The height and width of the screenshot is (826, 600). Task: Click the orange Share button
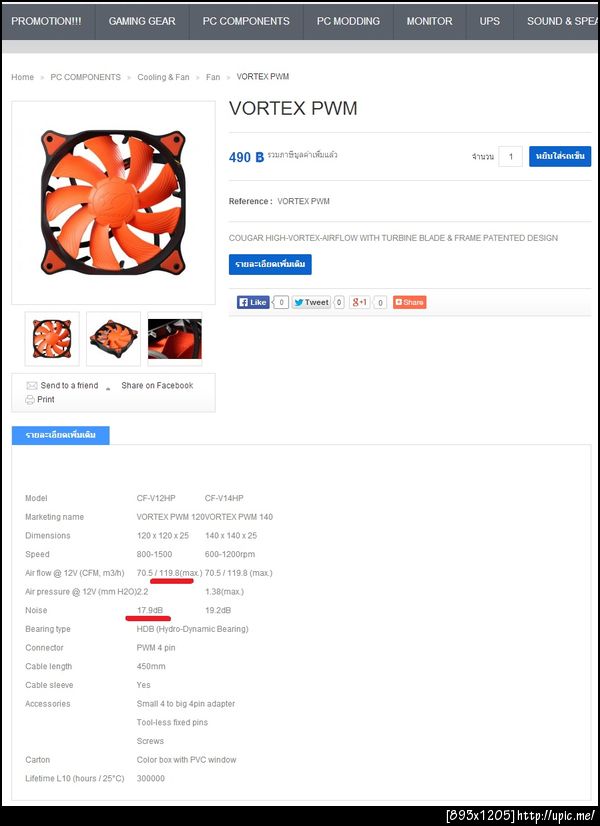click(409, 302)
